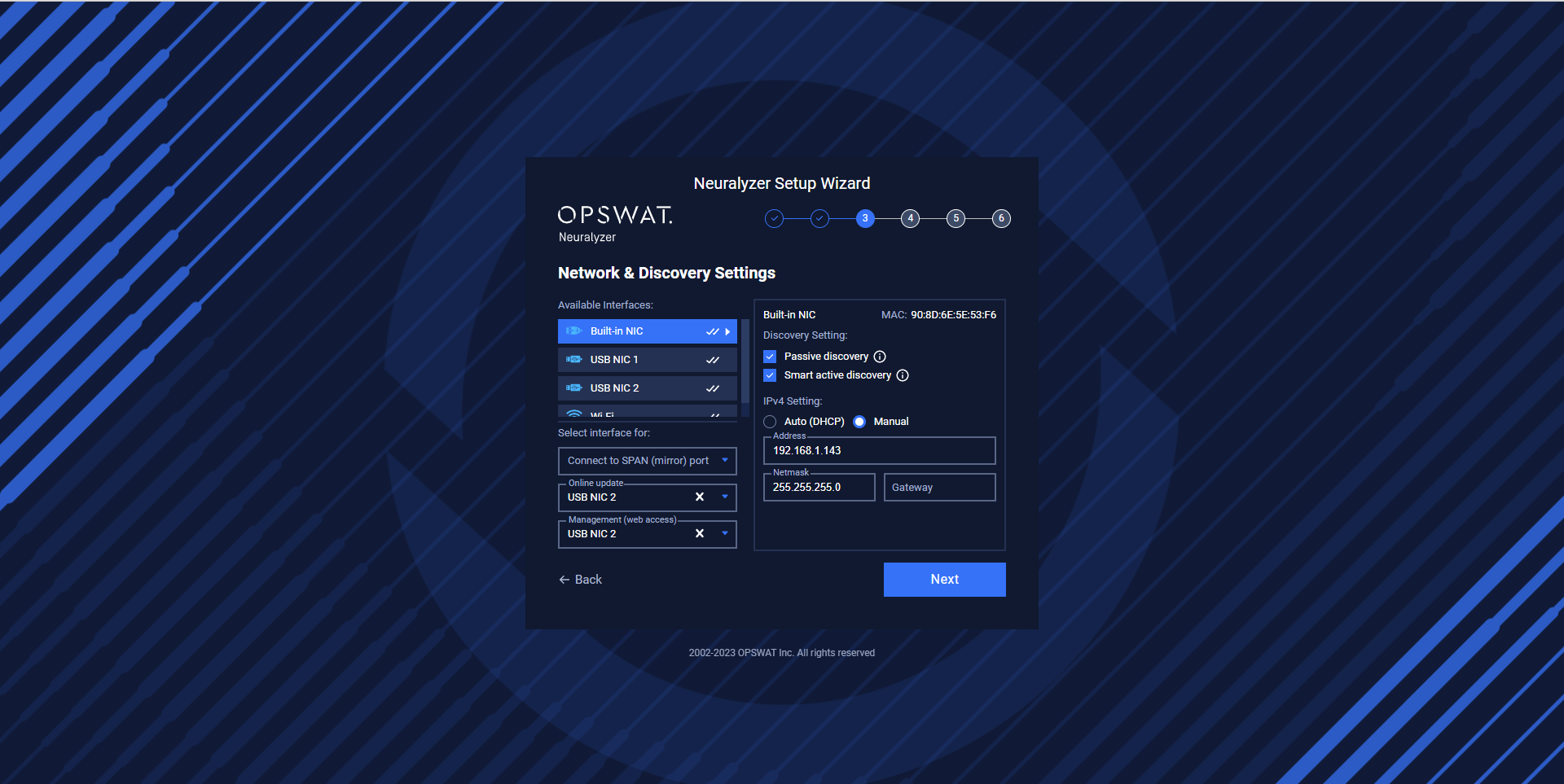
Task: Select the Built-in NIC interface row
Action: [x=647, y=331]
